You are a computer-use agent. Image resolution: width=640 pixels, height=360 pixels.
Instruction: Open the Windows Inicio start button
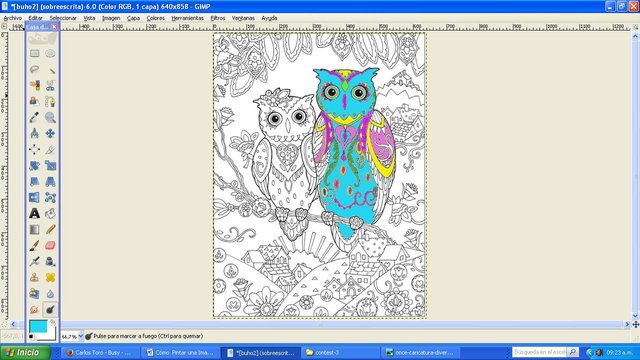pyautogui.click(x=25, y=352)
